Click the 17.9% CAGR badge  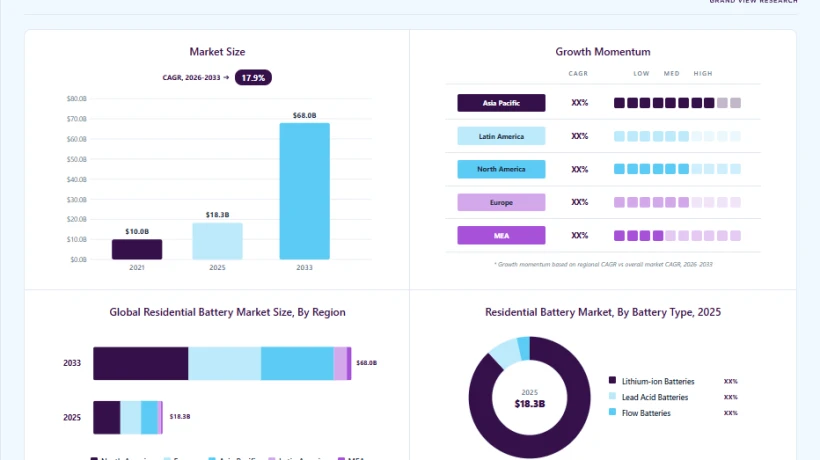click(253, 77)
